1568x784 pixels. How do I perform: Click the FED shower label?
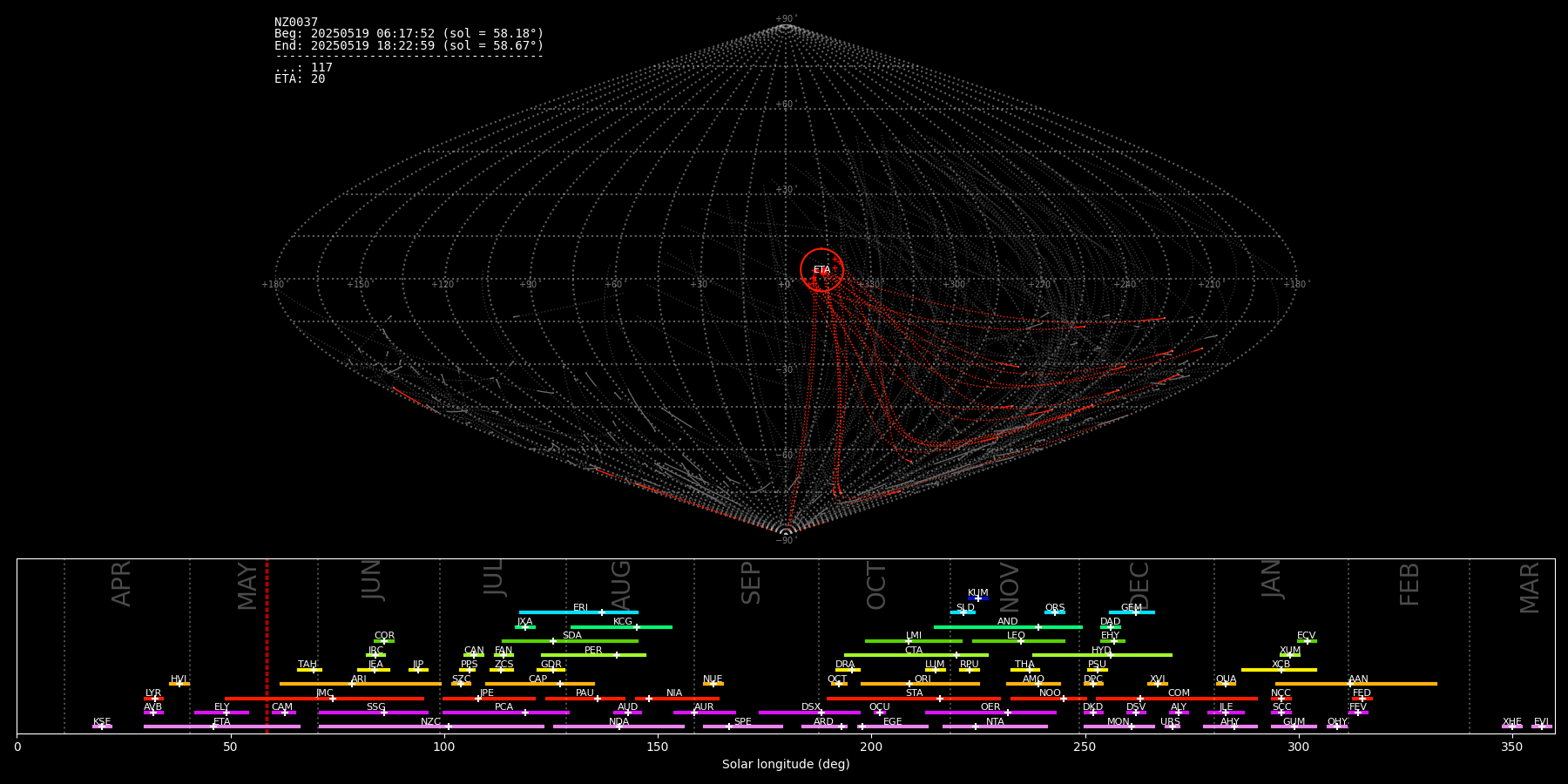[x=1362, y=693]
